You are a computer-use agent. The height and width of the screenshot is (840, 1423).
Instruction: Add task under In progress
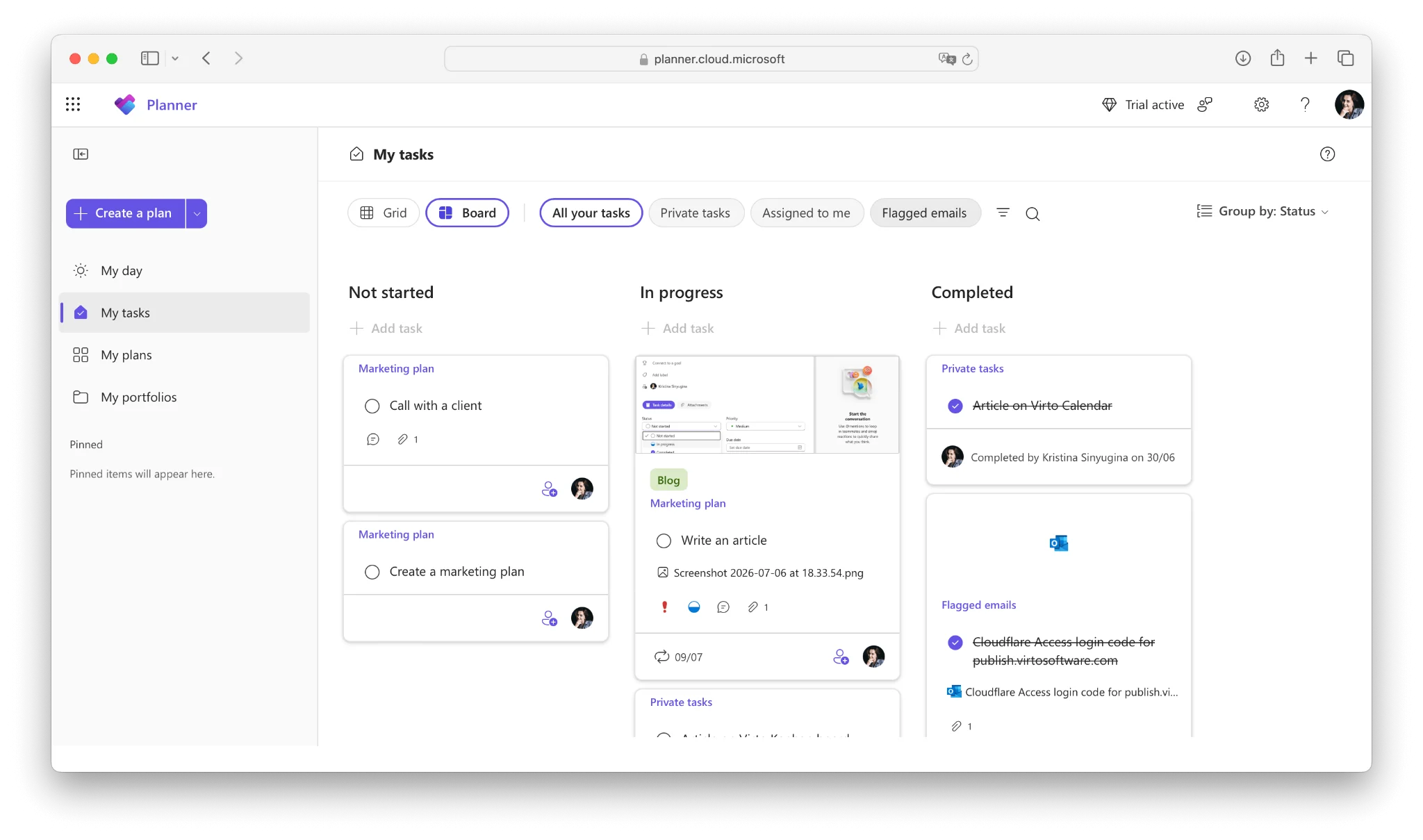(x=677, y=328)
